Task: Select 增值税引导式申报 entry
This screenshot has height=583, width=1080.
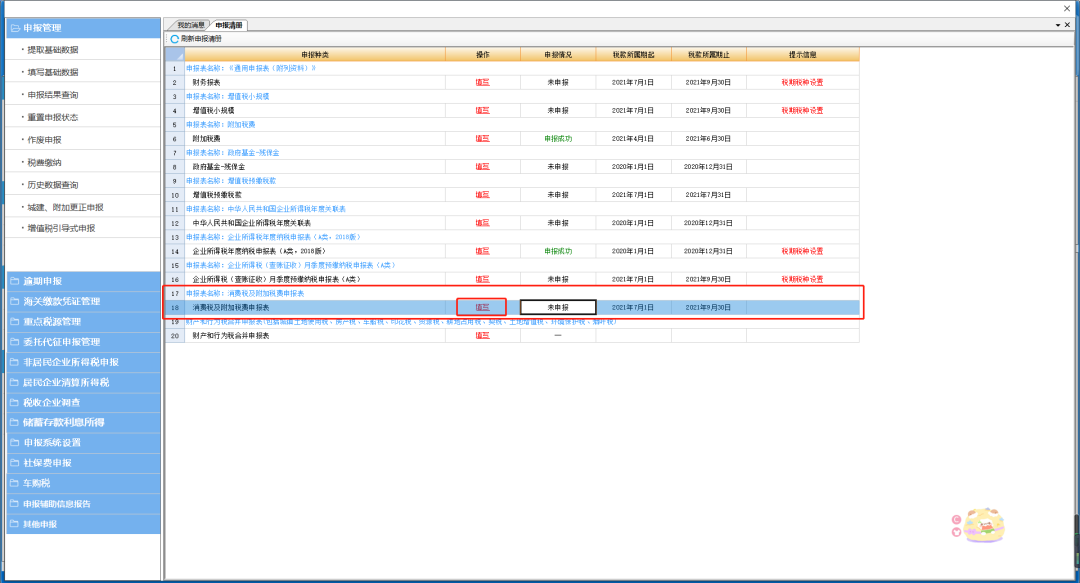Action: point(61,228)
